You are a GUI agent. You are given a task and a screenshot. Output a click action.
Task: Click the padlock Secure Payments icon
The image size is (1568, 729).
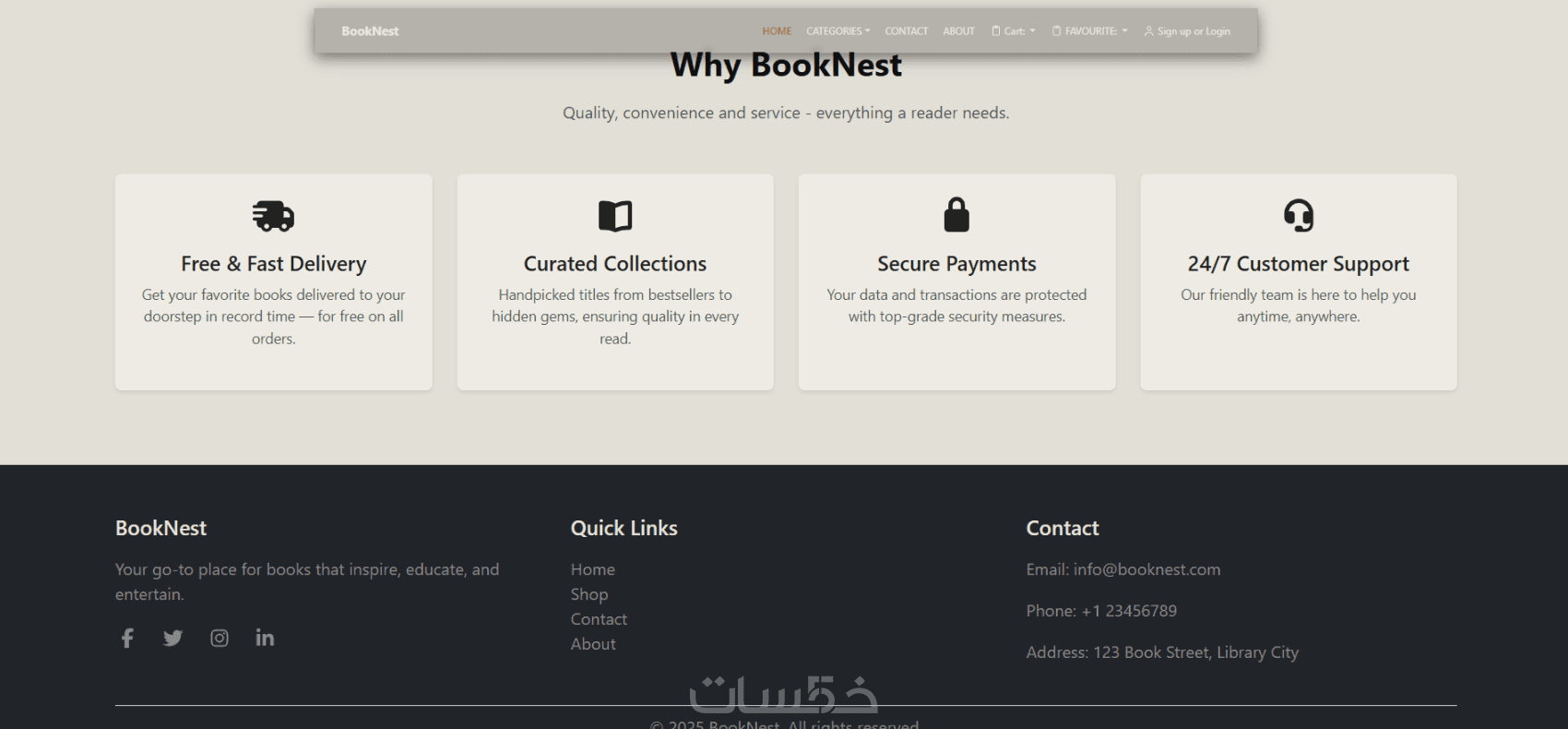click(x=956, y=215)
